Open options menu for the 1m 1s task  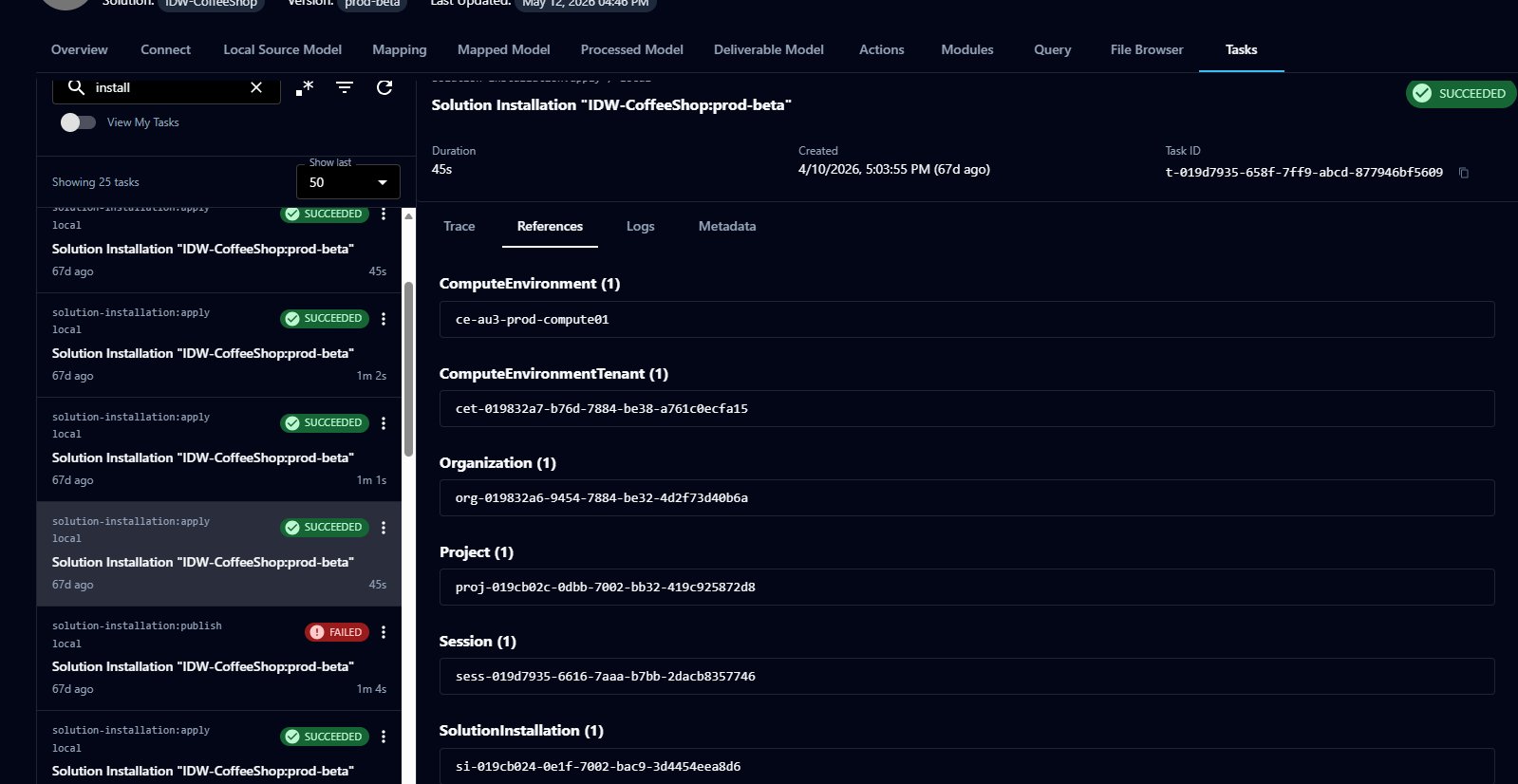tap(384, 423)
